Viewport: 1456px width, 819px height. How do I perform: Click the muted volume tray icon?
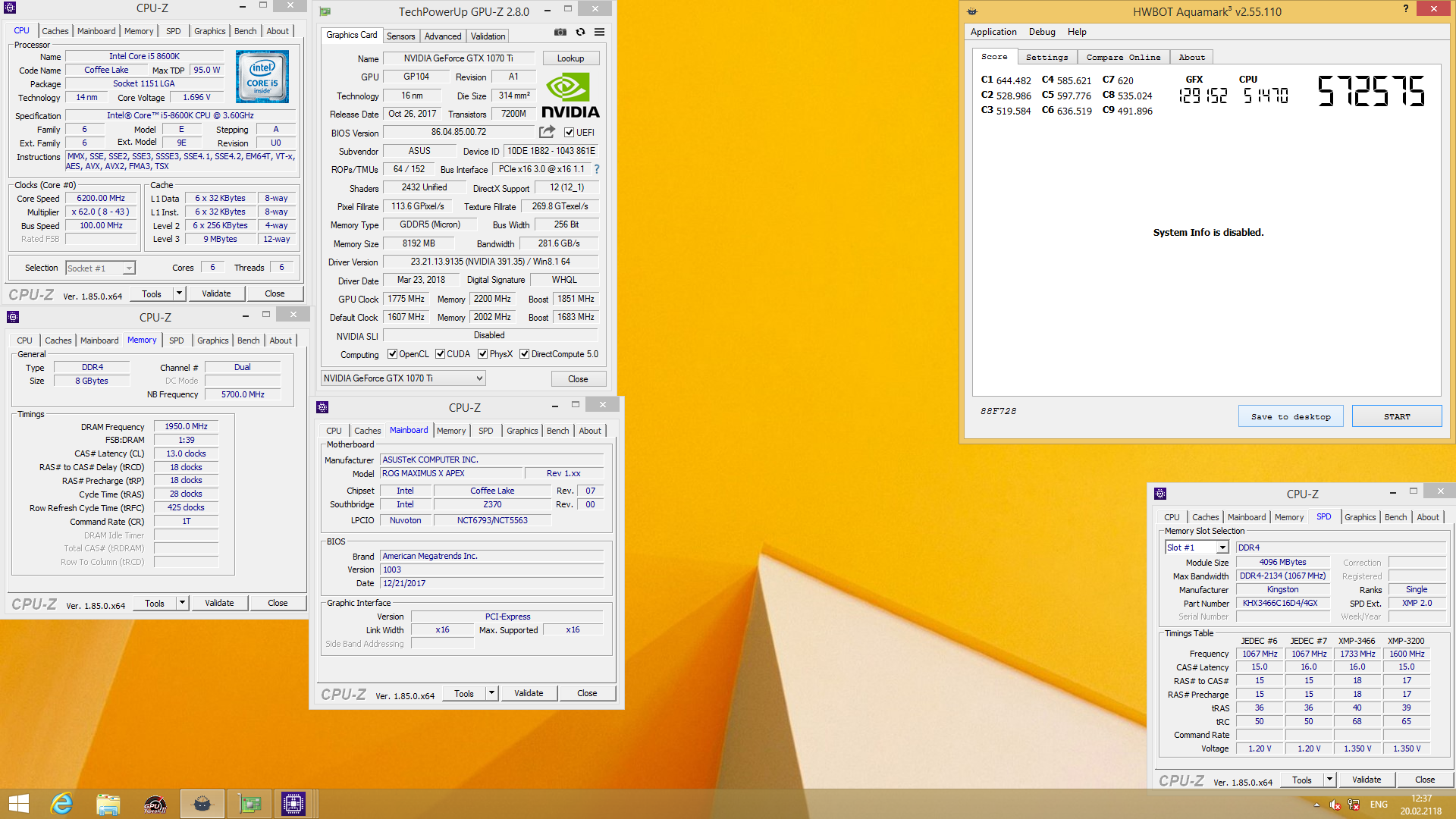[1335, 805]
